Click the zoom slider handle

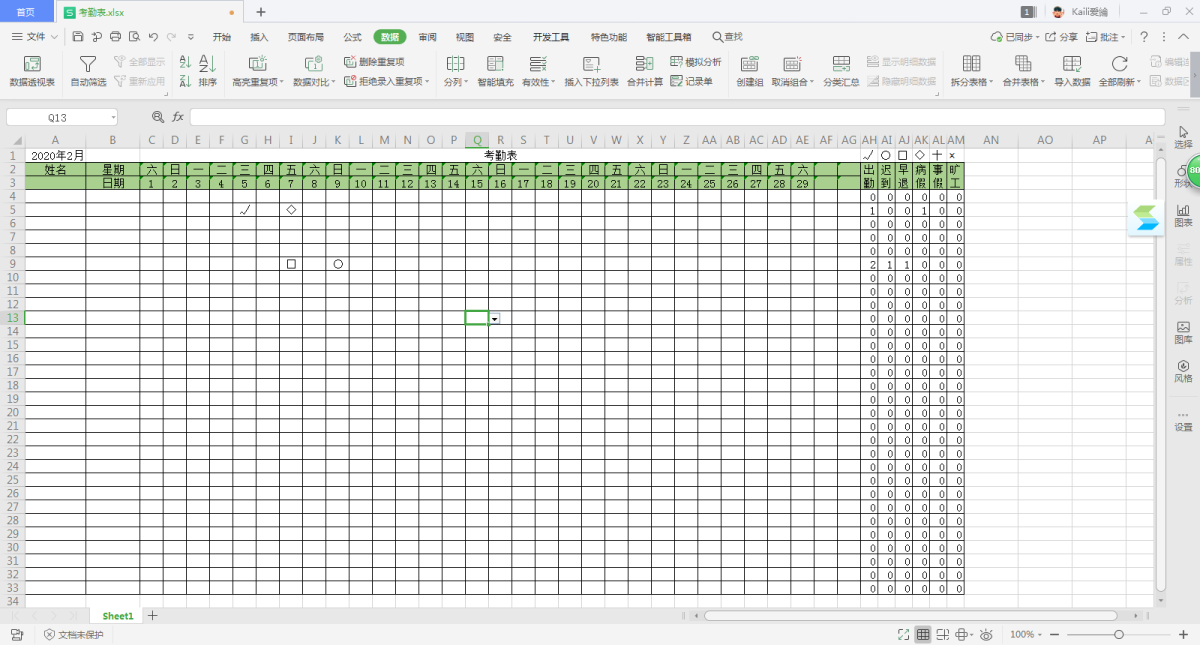tap(1119, 635)
